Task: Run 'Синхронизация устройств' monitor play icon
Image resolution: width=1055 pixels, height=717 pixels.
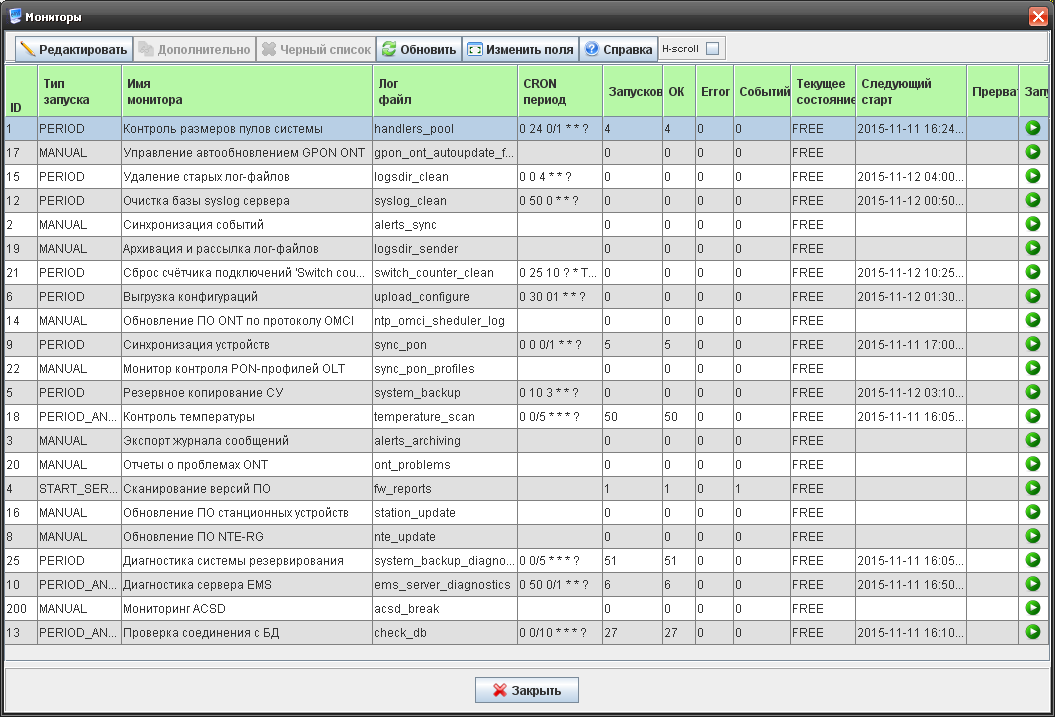Action: 1033,344
